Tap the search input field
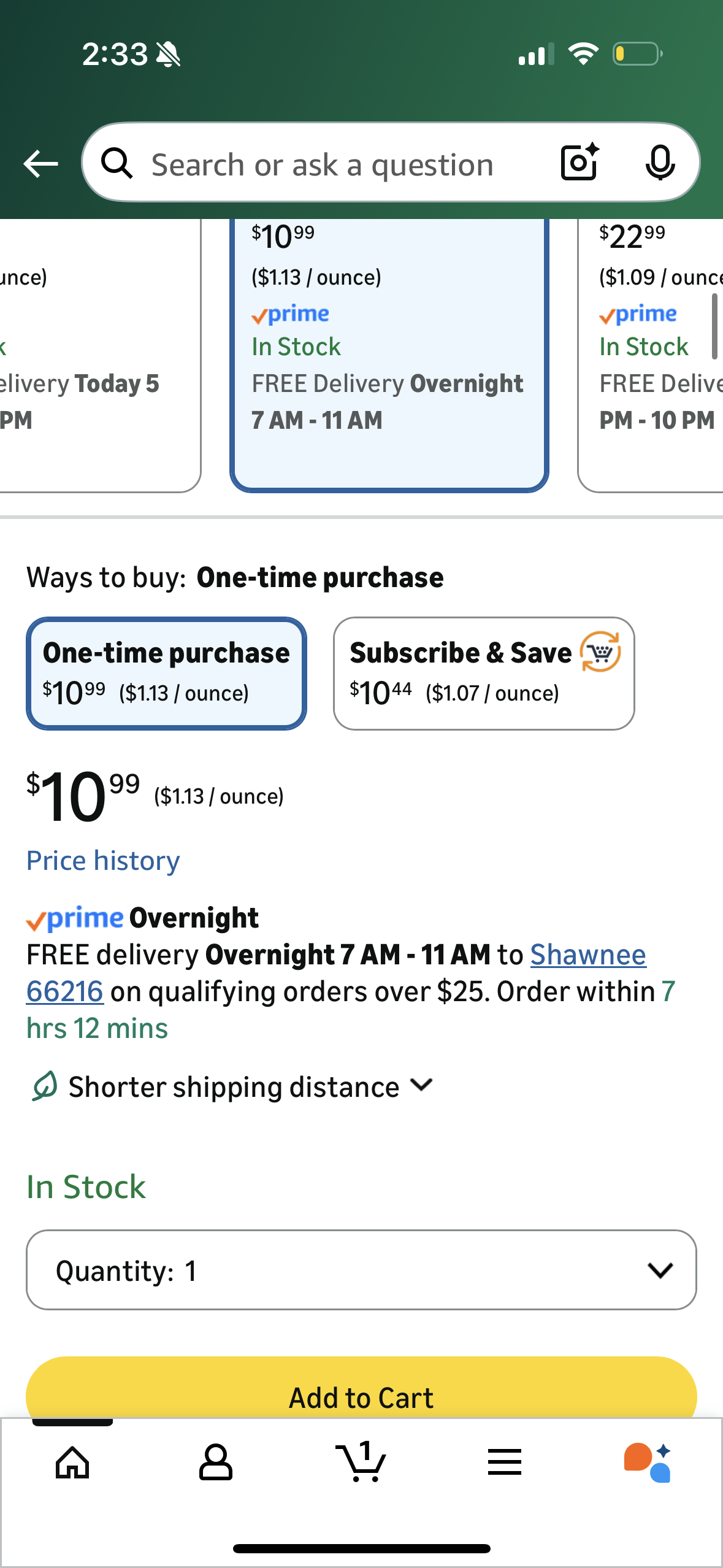Screen dimensions: 723x1568 pyautogui.click(x=343, y=164)
